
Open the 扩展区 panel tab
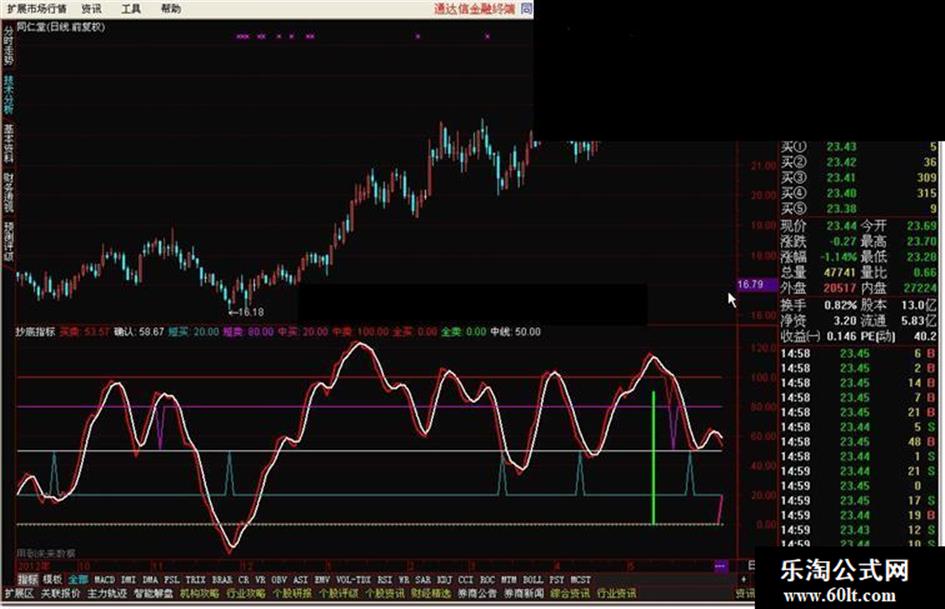tap(19, 593)
